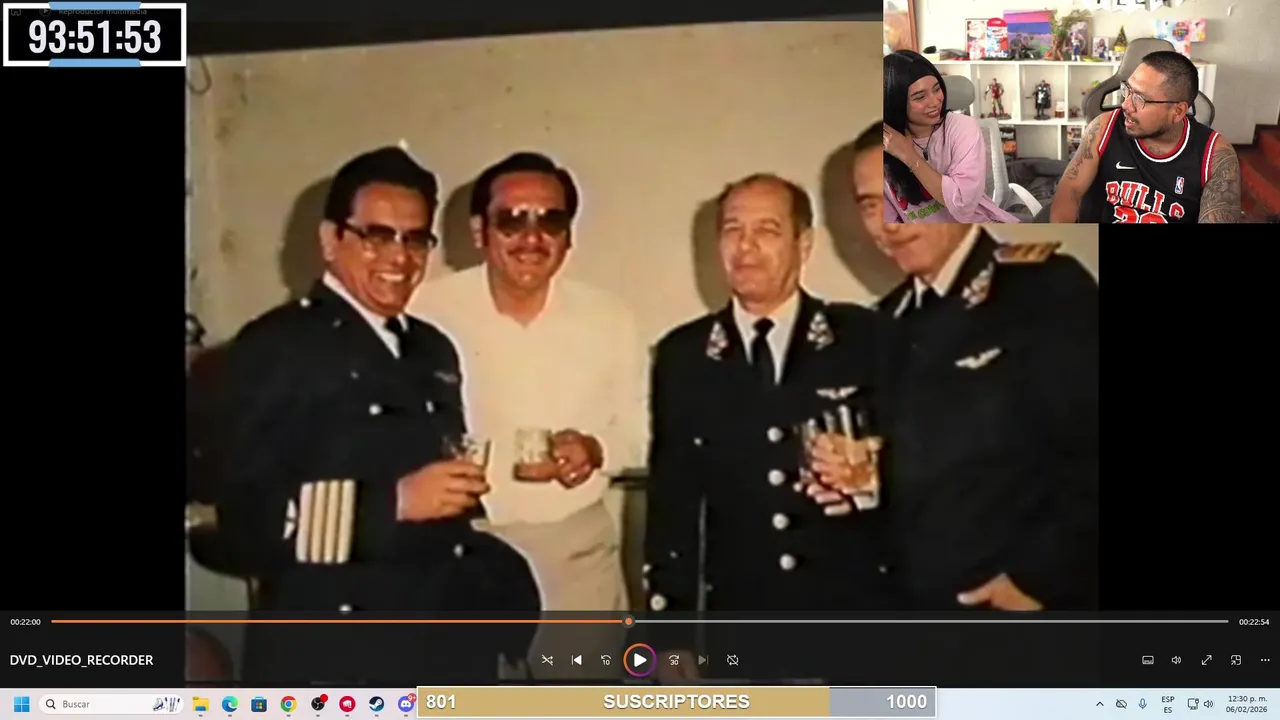The image size is (1280, 720).
Task: Launch Microsoft Edge from the taskbar
Action: click(229, 704)
